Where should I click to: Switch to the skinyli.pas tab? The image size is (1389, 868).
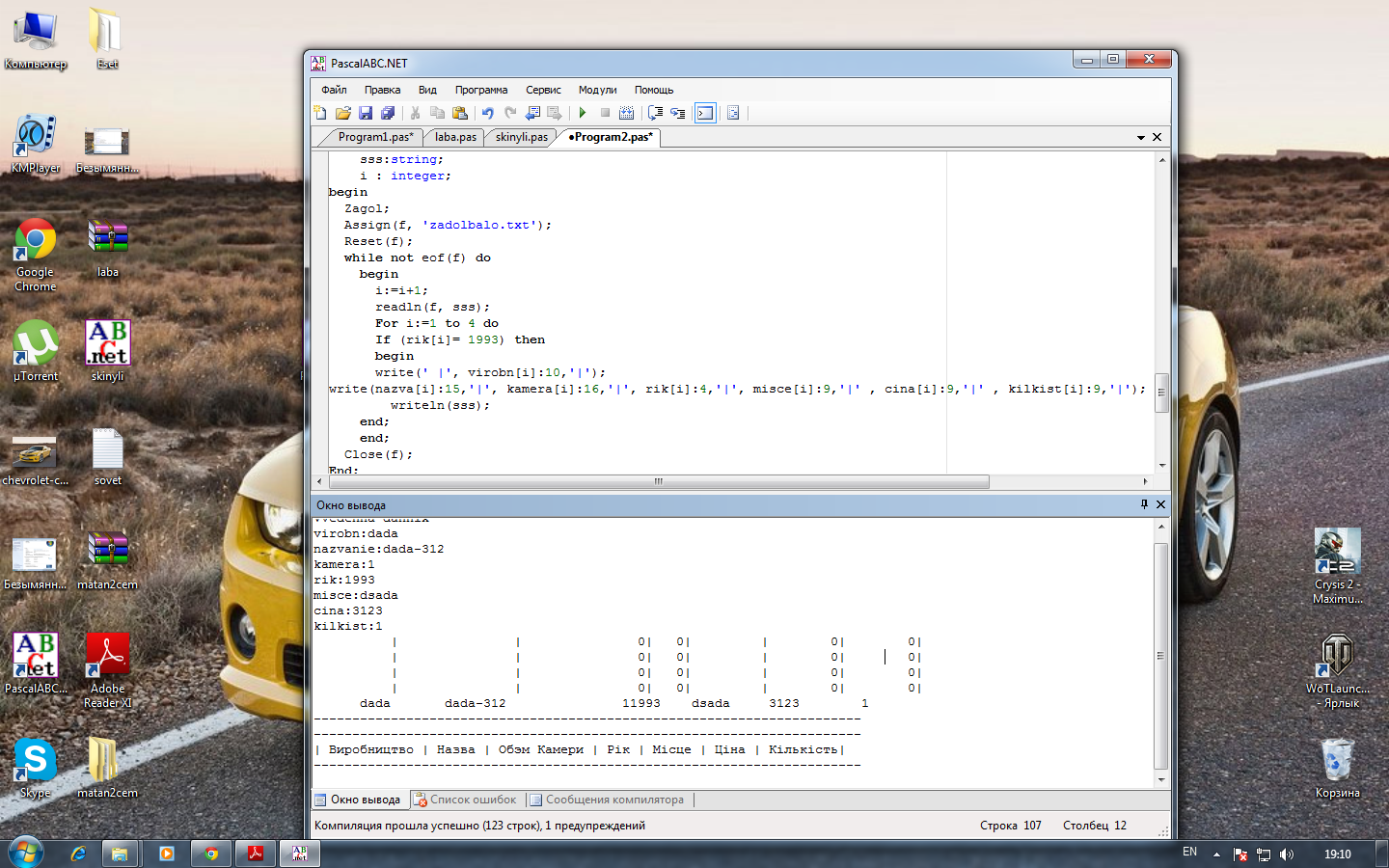pyautogui.click(x=521, y=137)
